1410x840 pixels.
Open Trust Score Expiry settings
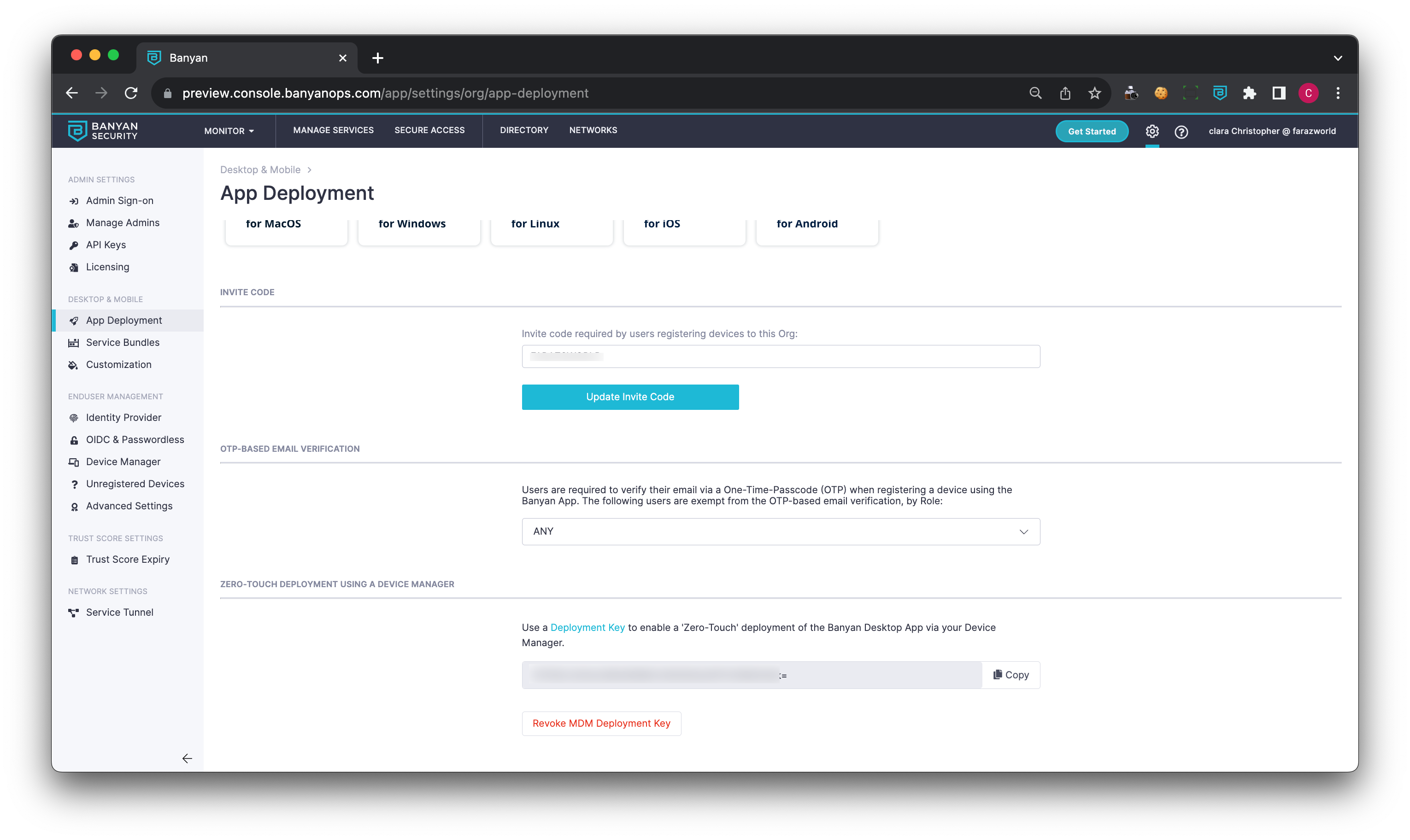pyautogui.click(x=128, y=559)
